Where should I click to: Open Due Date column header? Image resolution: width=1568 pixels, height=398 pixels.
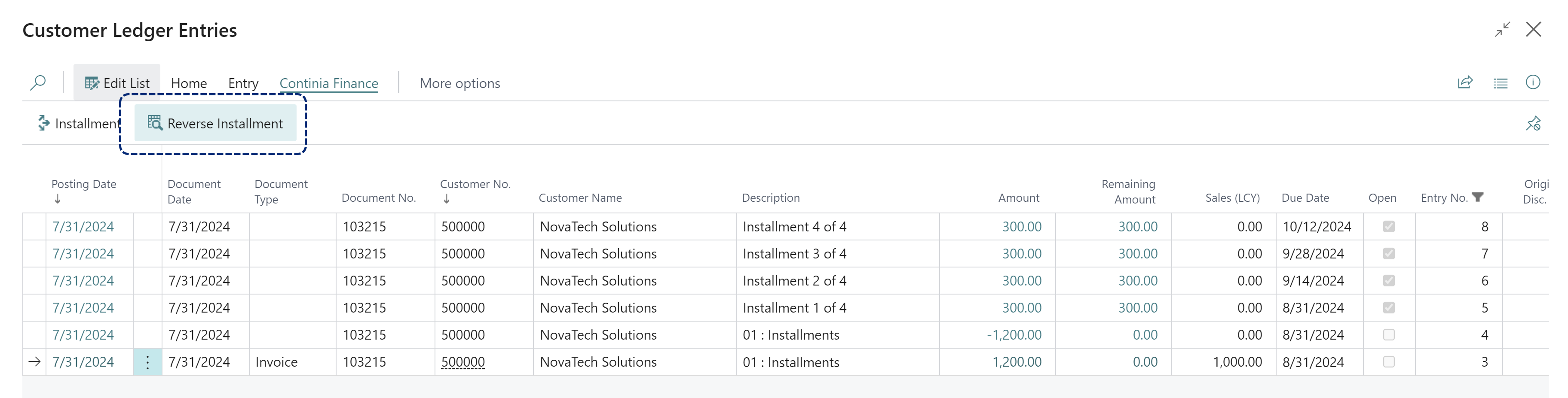(x=1305, y=197)
